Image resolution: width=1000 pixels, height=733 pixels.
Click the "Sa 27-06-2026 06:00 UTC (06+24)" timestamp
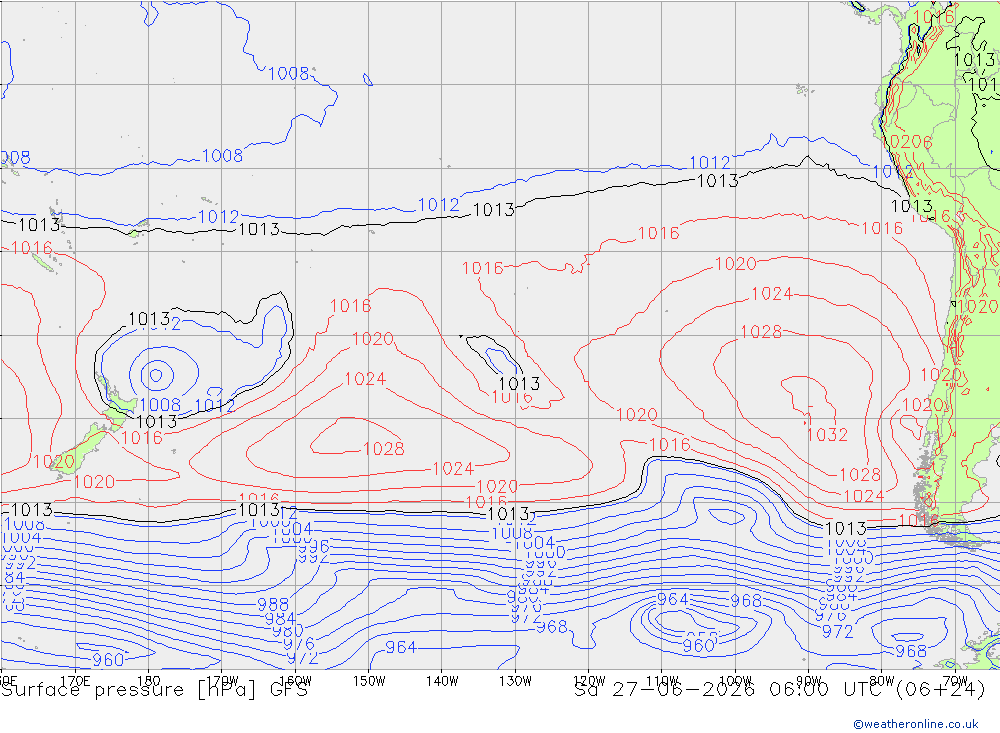pos(779,690)
